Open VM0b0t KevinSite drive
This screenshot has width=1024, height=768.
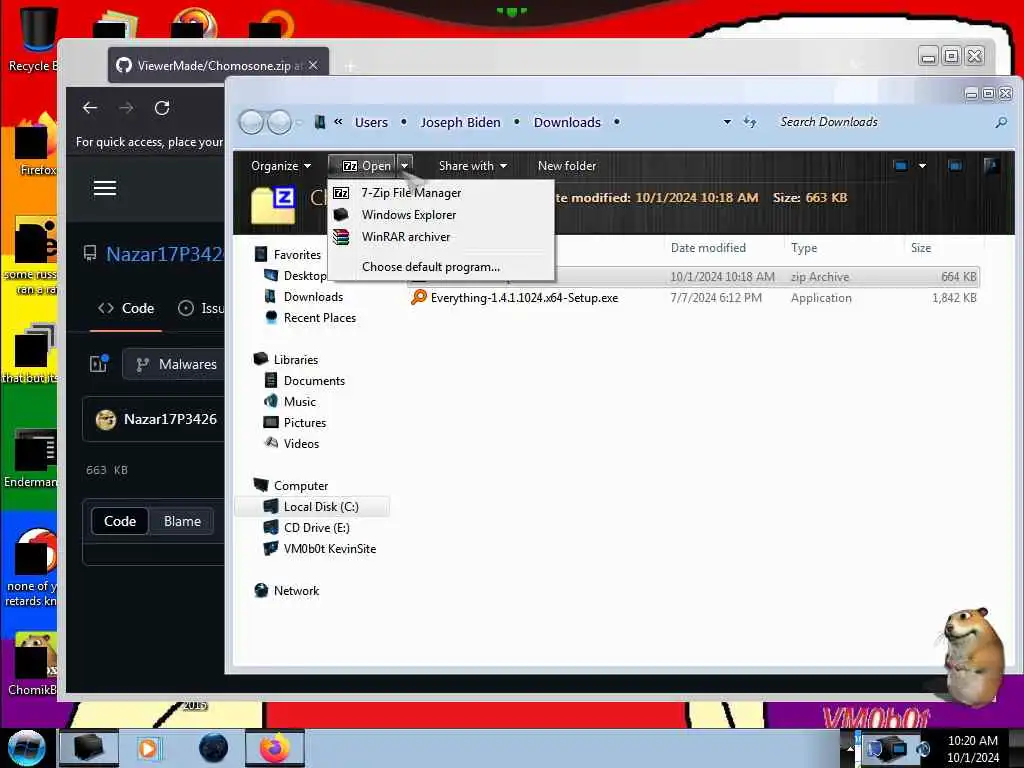(x=330, y=549)
